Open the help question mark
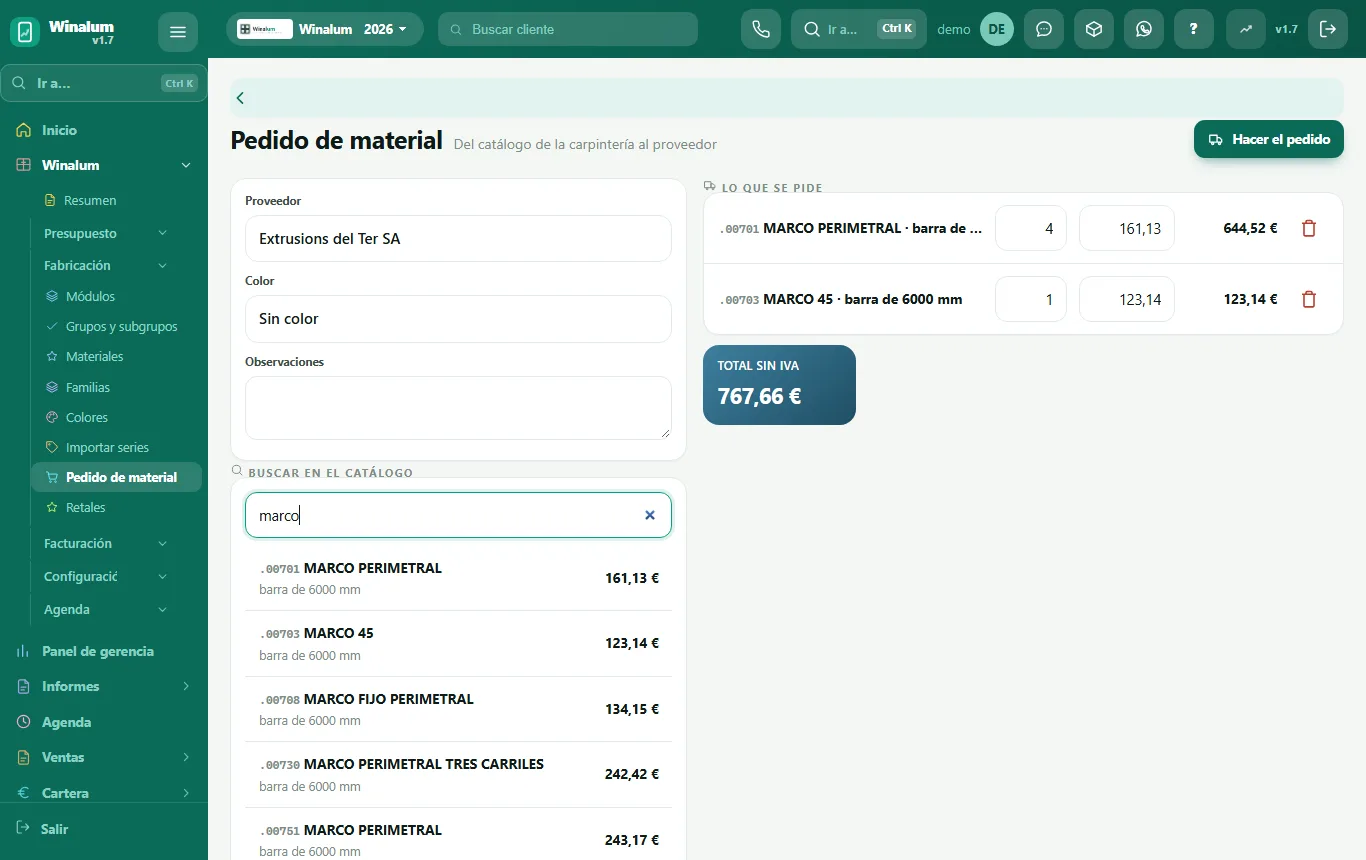The width and height of the screenshot is (1366, 860). click(1194, 29)
